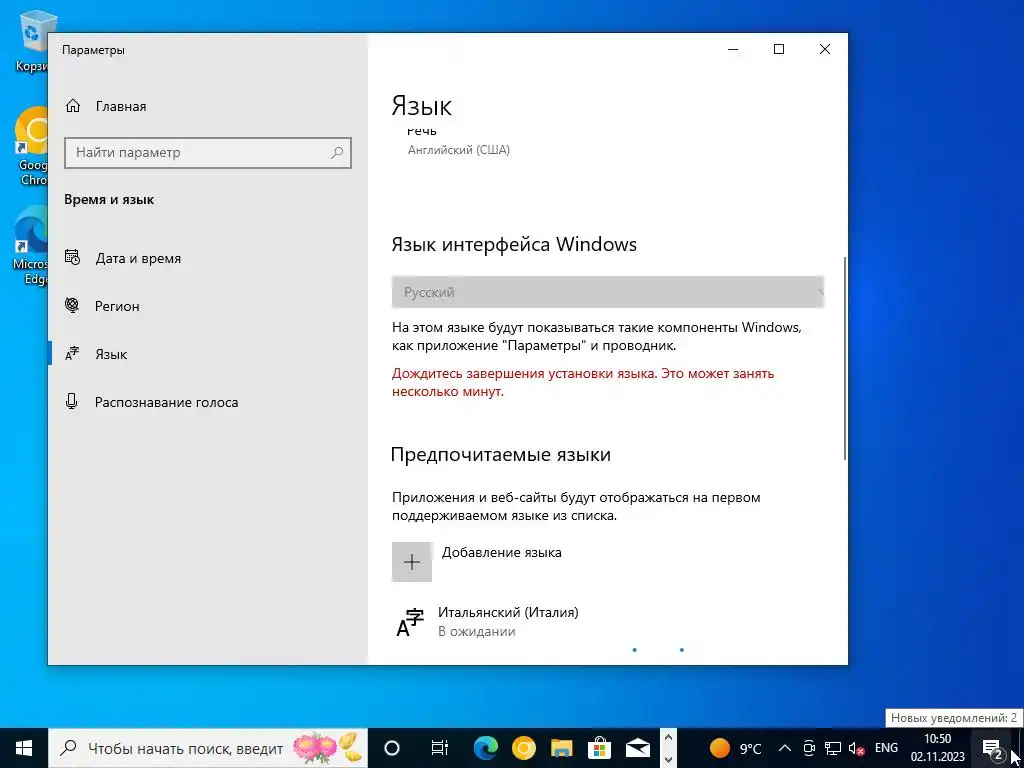Viewport: 1024px width, 768px height.
Task: Click the taskbar toolbar scroll arrows
Action: 667,748
